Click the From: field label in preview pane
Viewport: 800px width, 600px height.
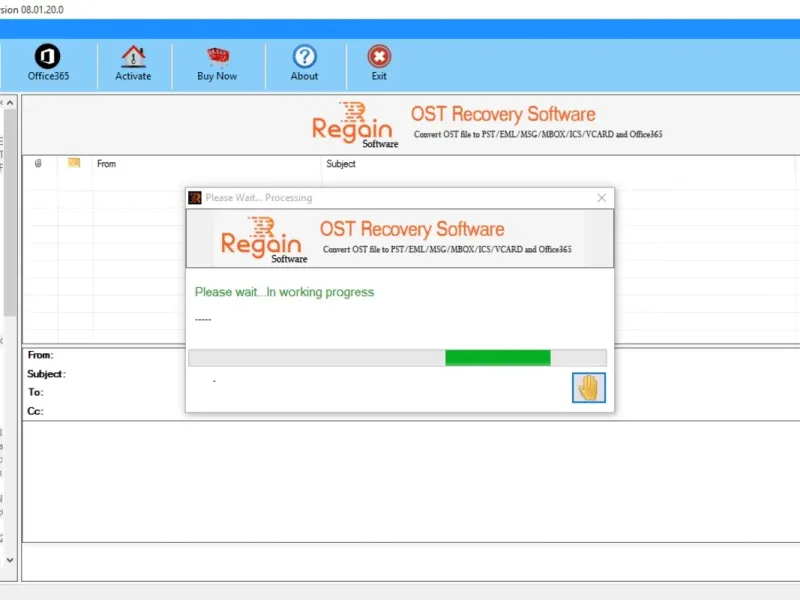[40, 355]
